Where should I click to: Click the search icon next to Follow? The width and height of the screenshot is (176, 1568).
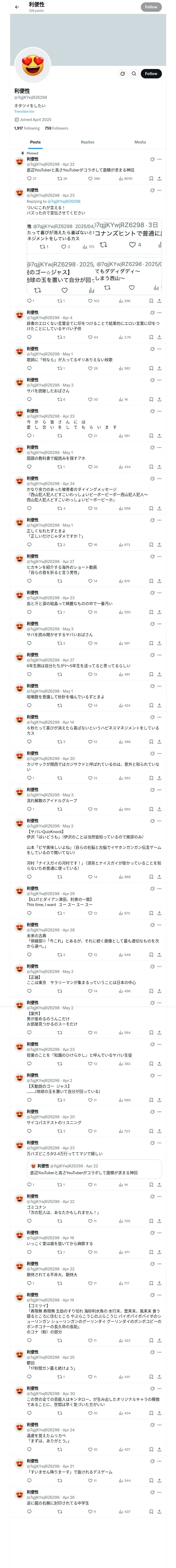point(134,74)
